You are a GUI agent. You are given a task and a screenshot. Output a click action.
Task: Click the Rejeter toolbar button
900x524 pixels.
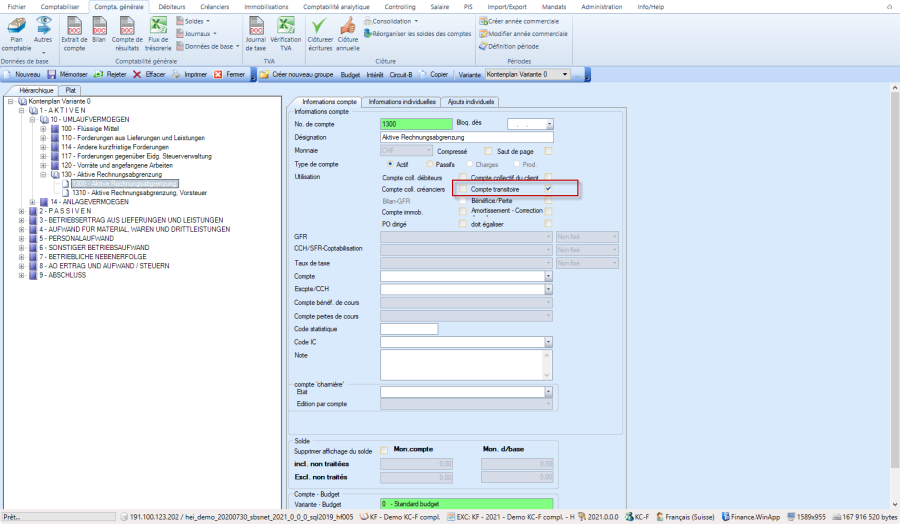(110, 75)
